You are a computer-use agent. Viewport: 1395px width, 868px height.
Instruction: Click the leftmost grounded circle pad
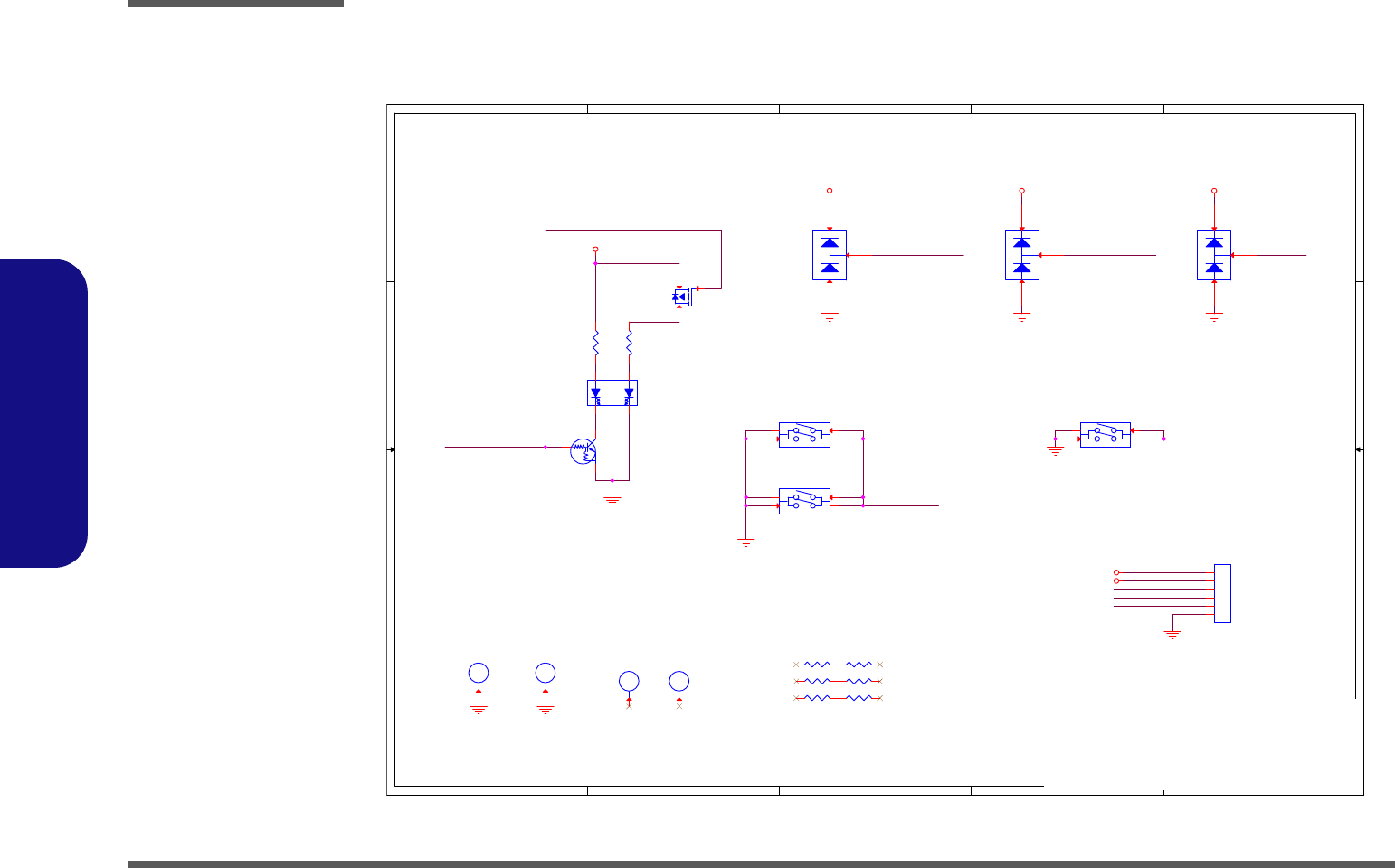[479, 673]
